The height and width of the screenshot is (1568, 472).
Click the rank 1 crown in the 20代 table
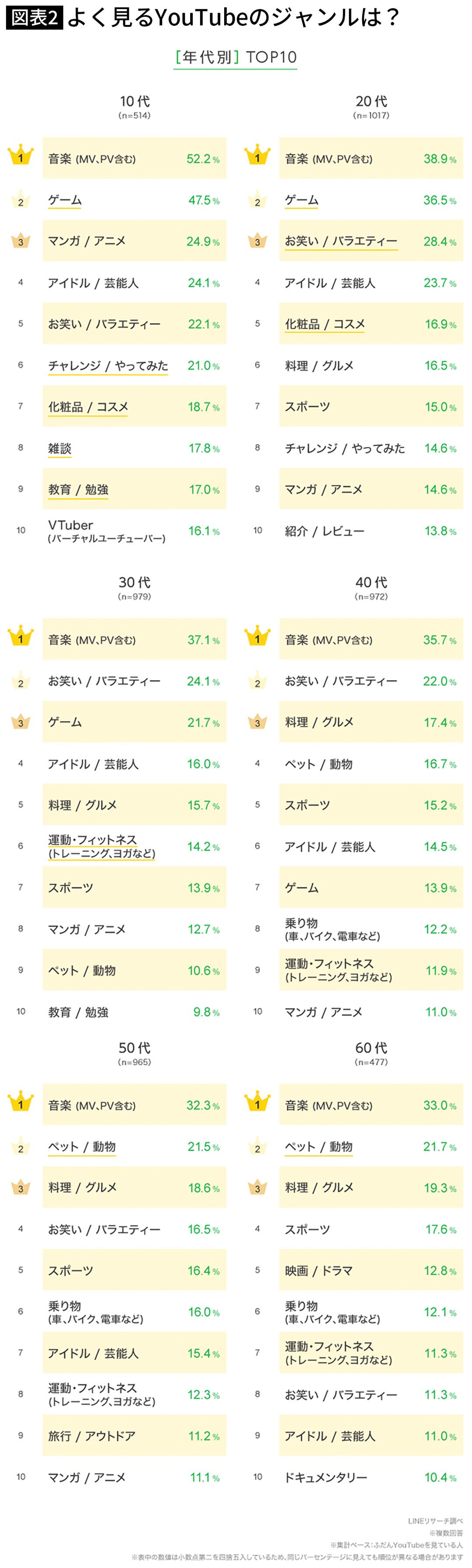click(x=257, y=156)
